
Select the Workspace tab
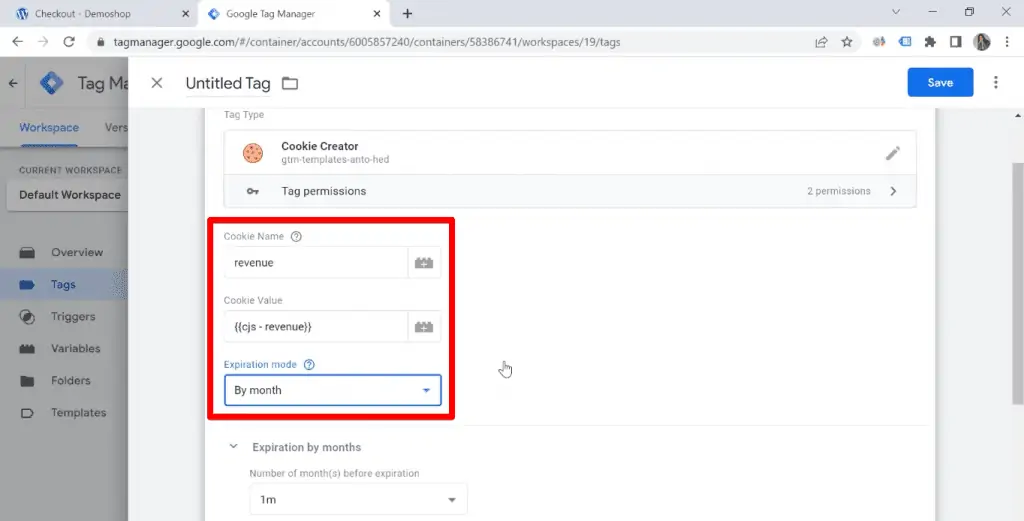pos(49,127)
